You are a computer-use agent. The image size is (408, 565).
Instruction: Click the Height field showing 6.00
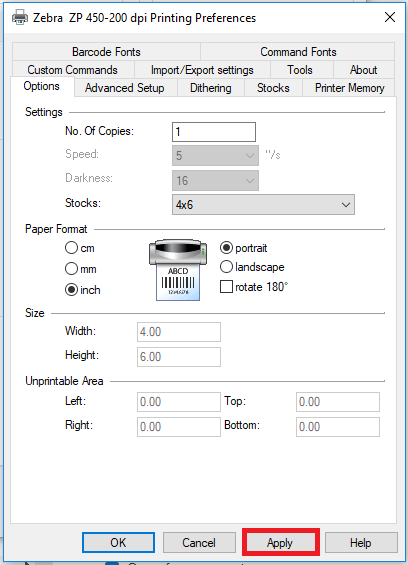[x=179, y=357]
